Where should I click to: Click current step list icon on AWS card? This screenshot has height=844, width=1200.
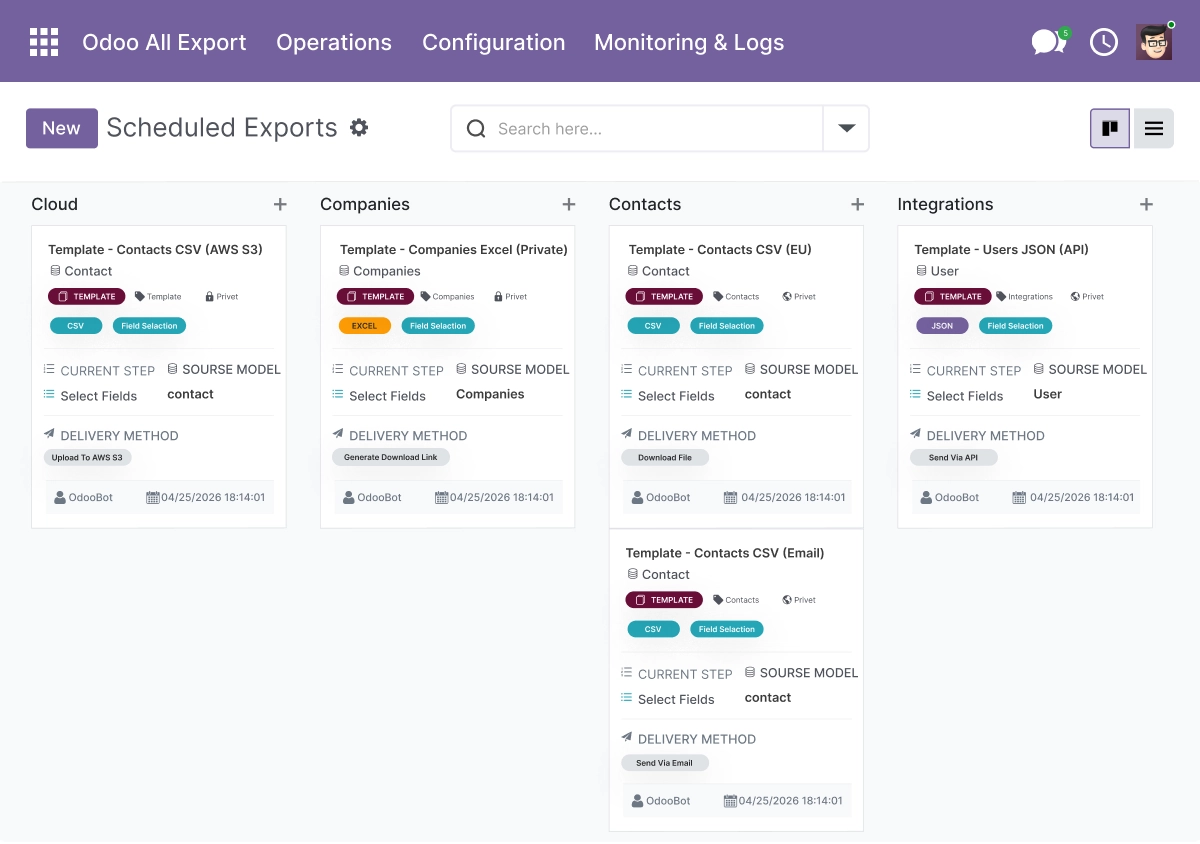pos(49,369)
